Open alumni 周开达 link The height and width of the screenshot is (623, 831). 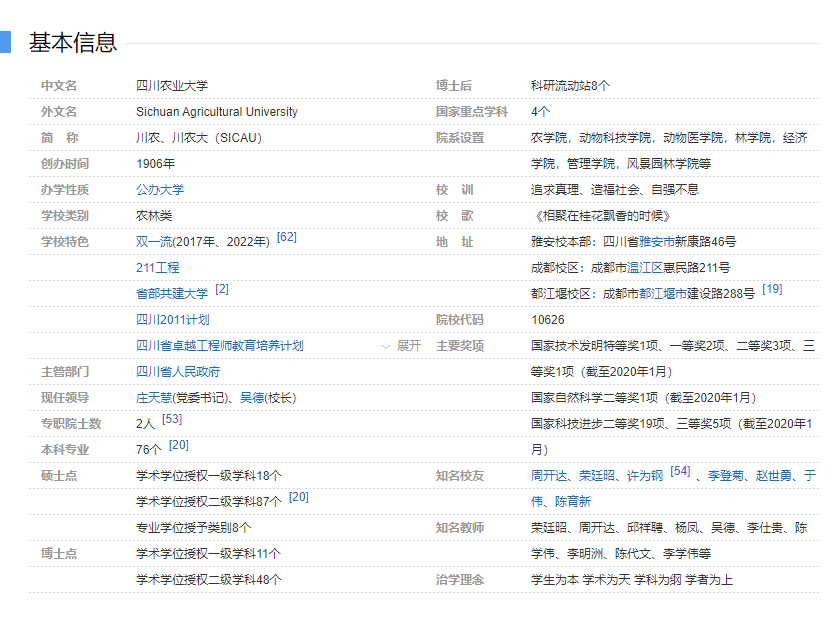click(x=549, y=476)
